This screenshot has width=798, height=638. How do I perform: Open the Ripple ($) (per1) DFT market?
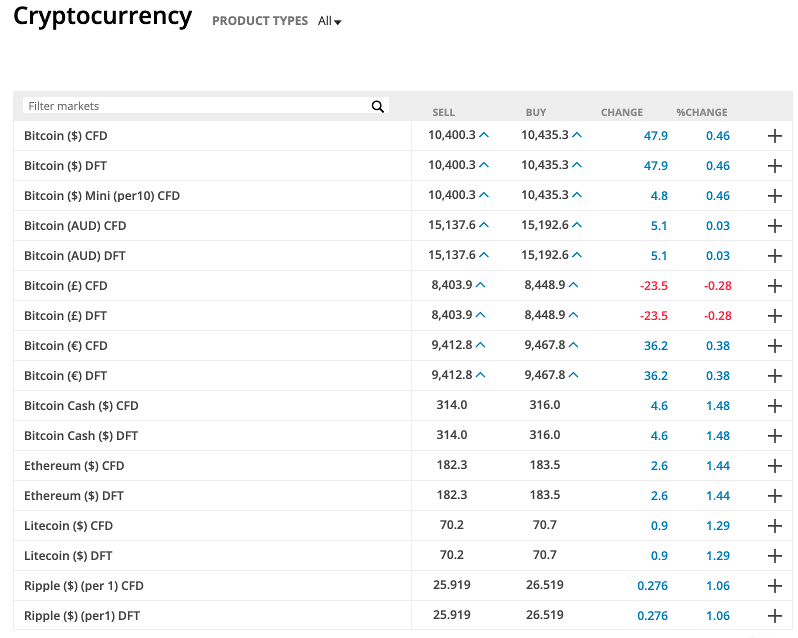[x=82, y=616]
